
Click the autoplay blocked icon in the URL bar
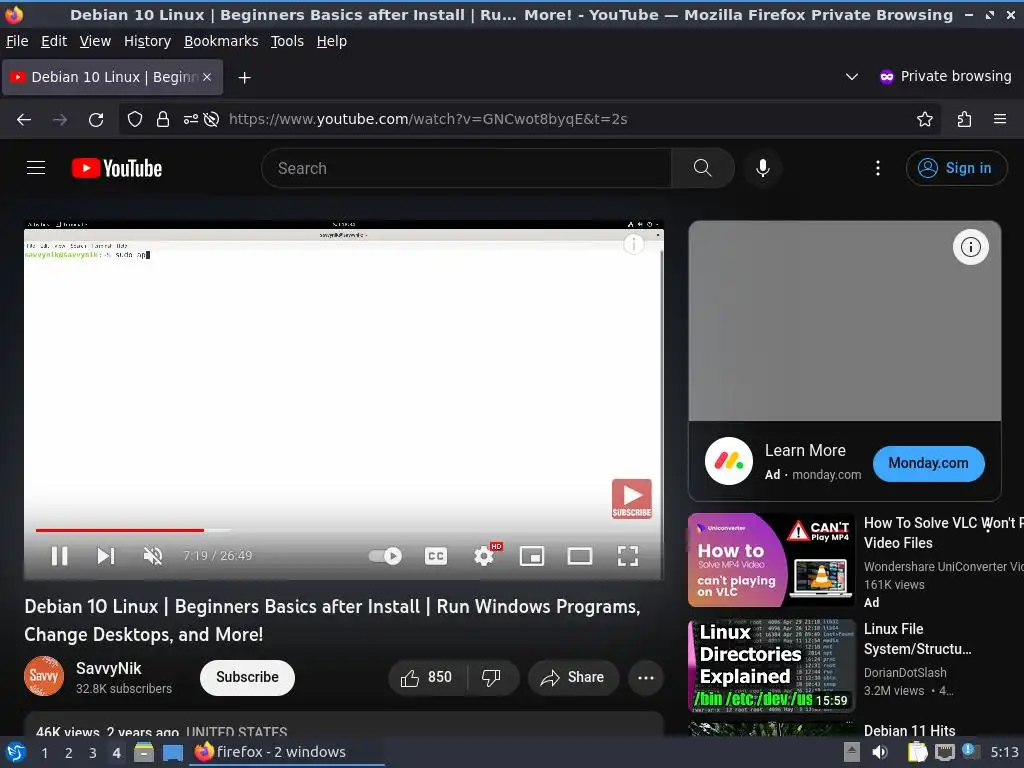click(211, 119)
